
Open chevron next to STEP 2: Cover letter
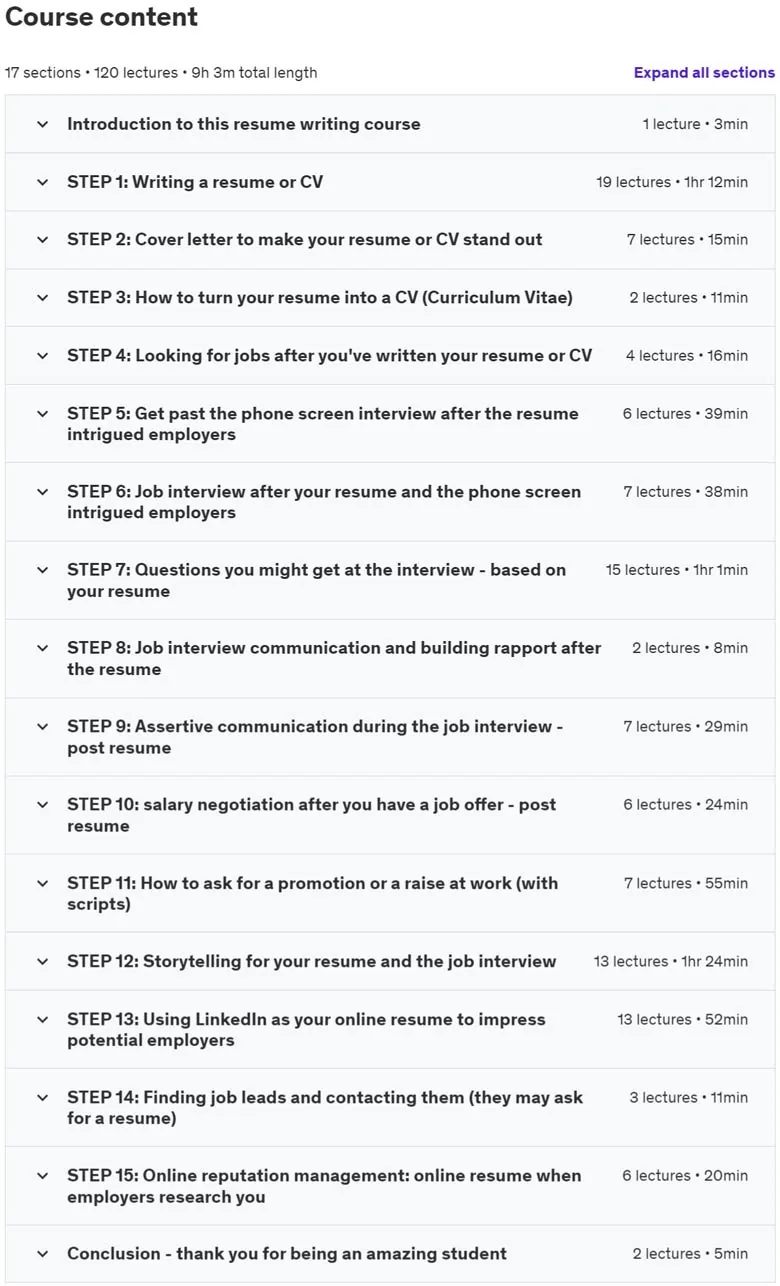(42, 240)
